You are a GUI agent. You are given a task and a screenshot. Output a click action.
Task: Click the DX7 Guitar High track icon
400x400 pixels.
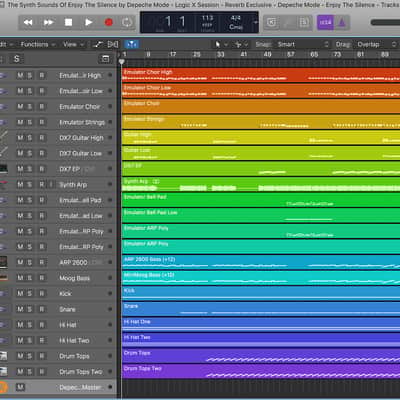point(4,137)
